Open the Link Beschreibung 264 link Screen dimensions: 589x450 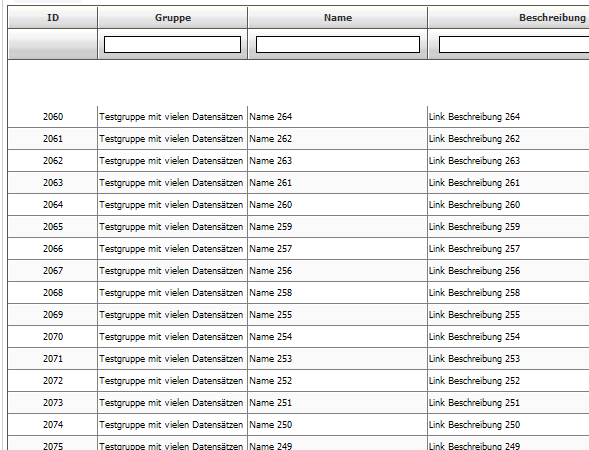[474, 117]
